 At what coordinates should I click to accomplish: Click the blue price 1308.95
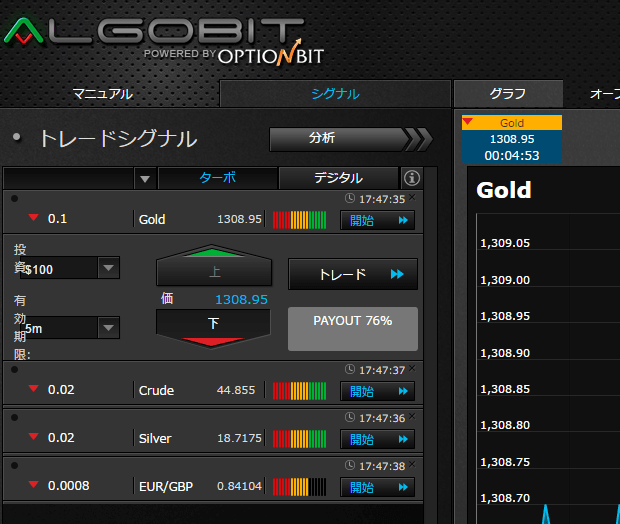coord(241,300)
